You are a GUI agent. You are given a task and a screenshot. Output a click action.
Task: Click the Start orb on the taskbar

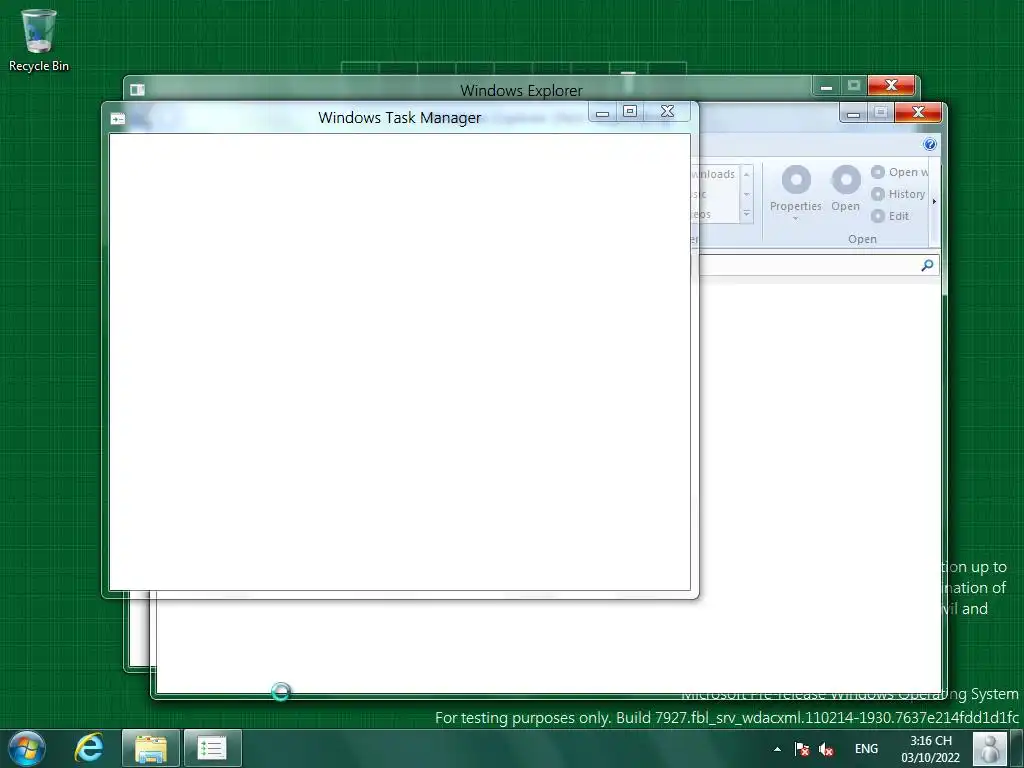point(27,748)
